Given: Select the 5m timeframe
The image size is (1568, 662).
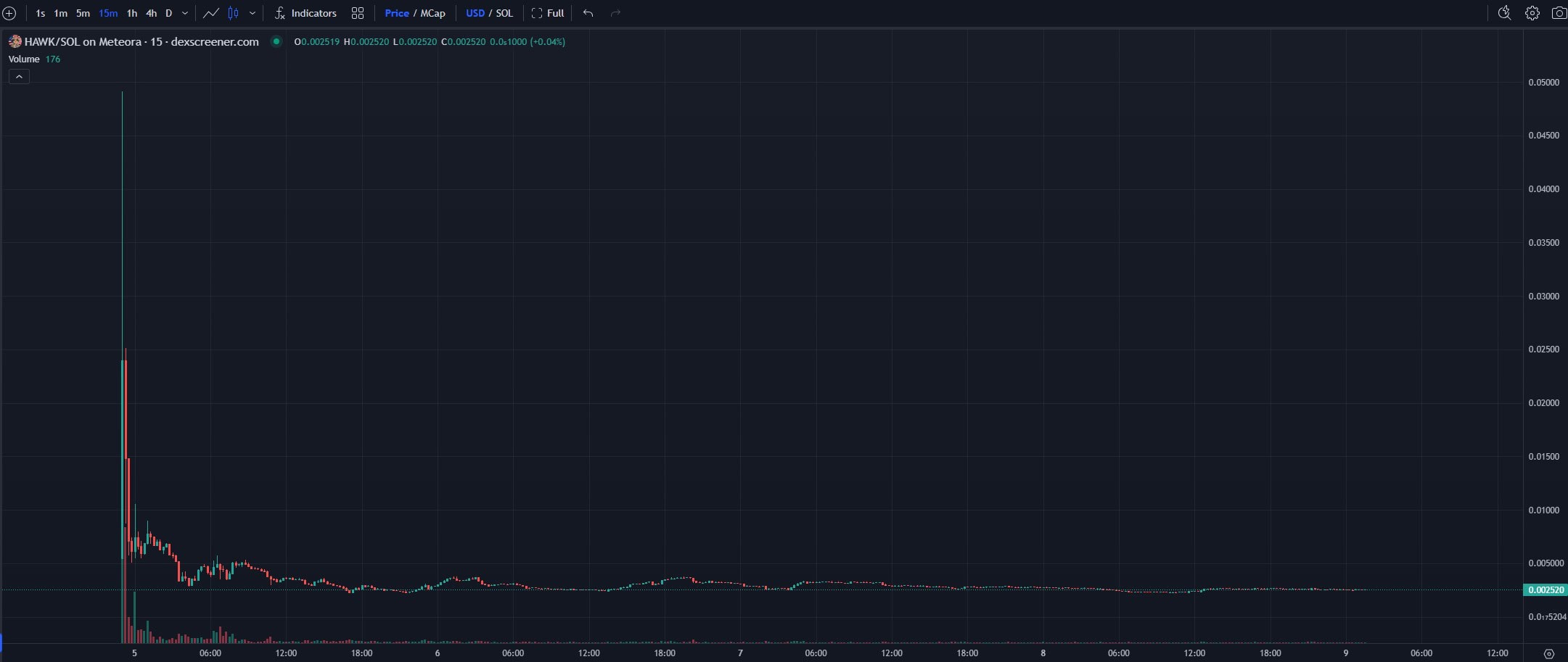Looking at the screenshot, I should [x=83, y=13].
